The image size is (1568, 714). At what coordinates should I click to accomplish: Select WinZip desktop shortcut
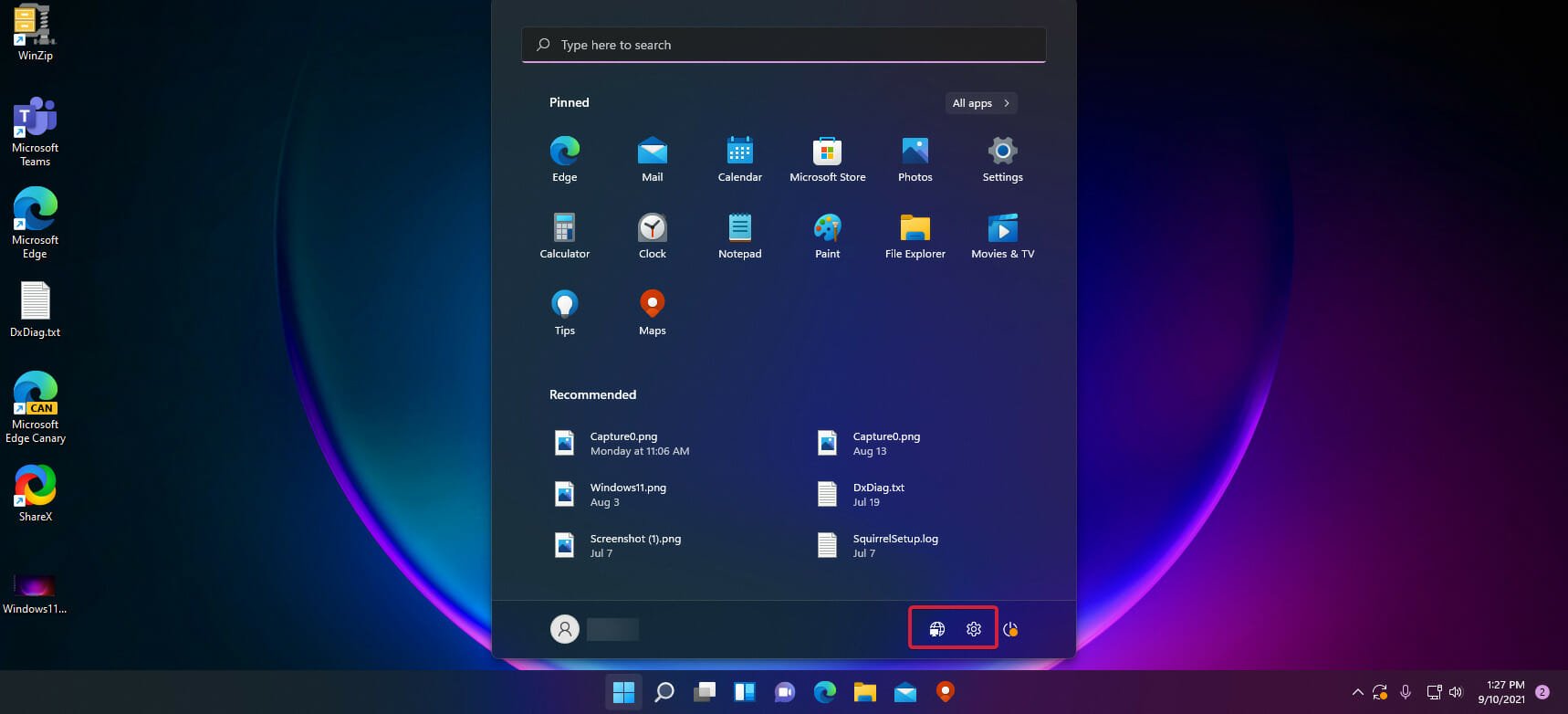35,33
